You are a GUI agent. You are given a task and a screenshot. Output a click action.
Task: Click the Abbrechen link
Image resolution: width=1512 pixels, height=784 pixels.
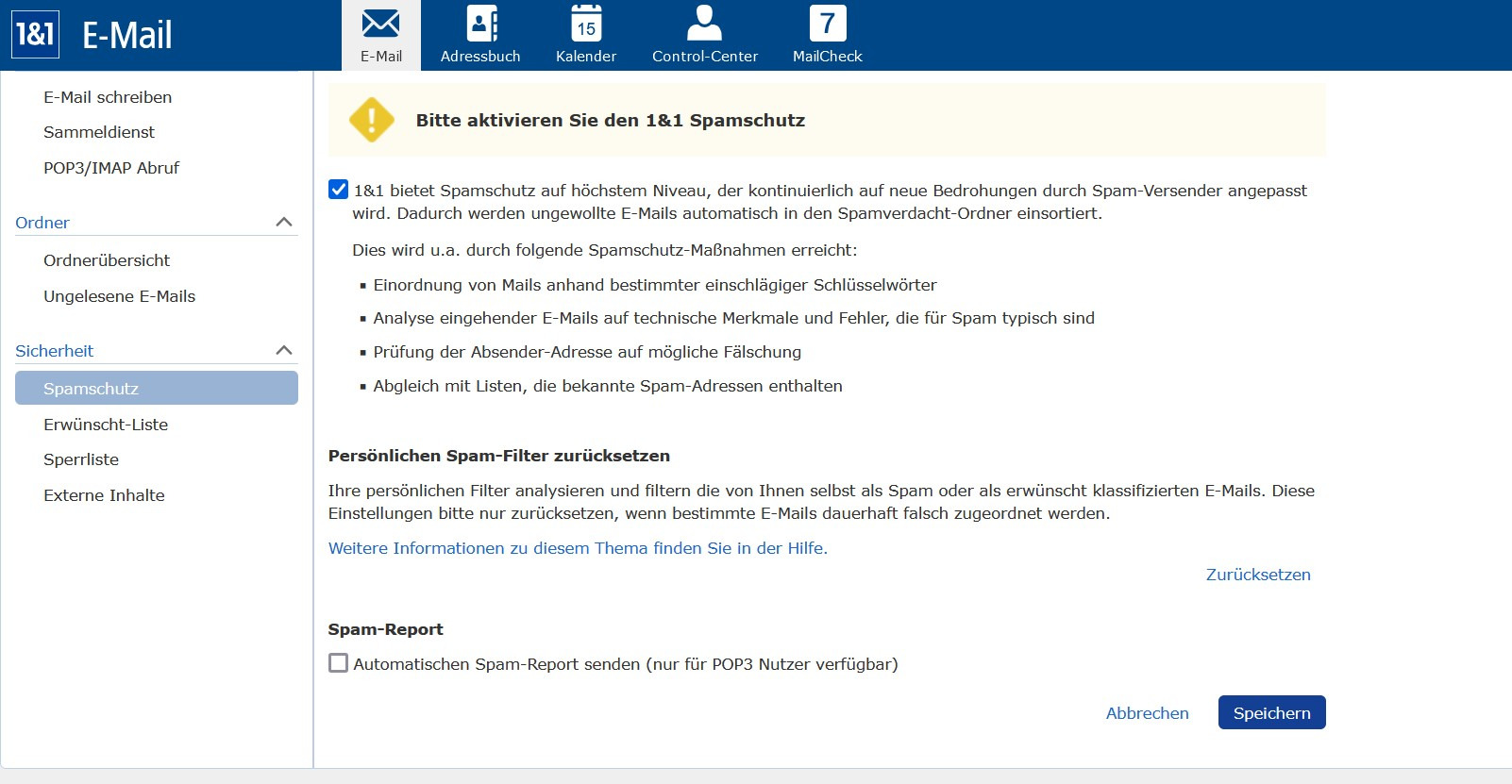point(1147,713)
